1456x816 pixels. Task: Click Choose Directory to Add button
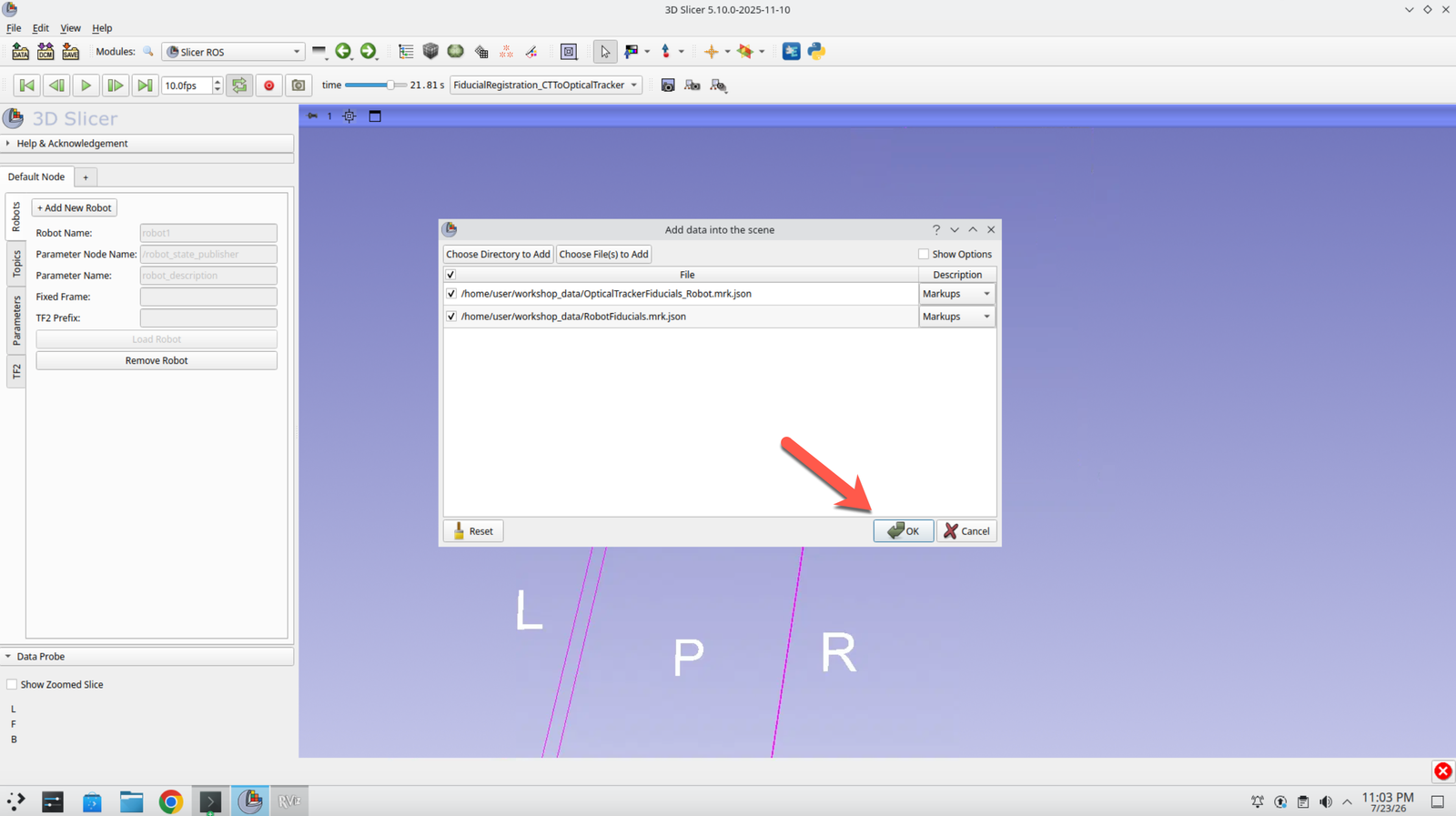tap(498, 255)
